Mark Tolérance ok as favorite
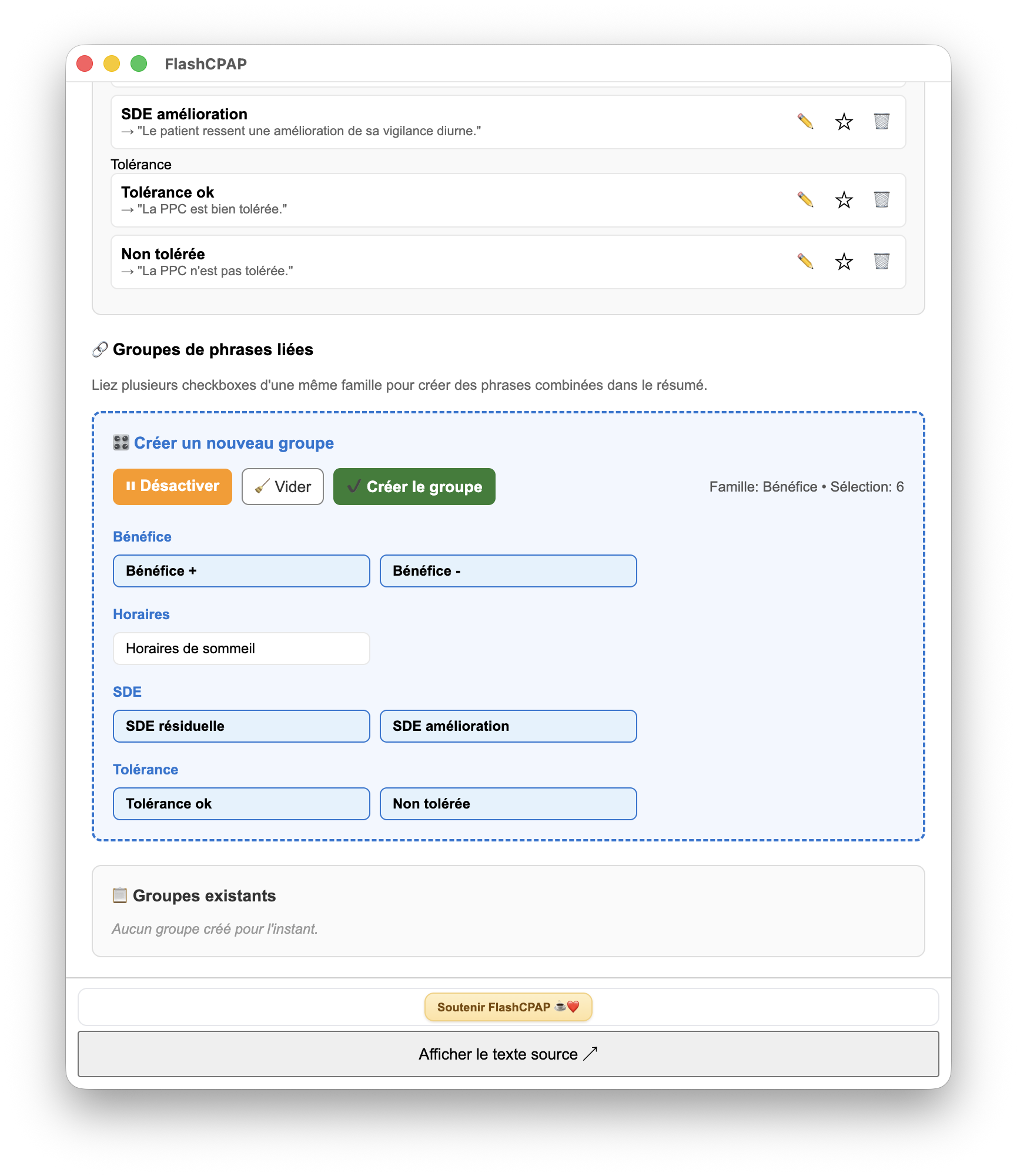The image size is (1017, 1176). [844, 200]
